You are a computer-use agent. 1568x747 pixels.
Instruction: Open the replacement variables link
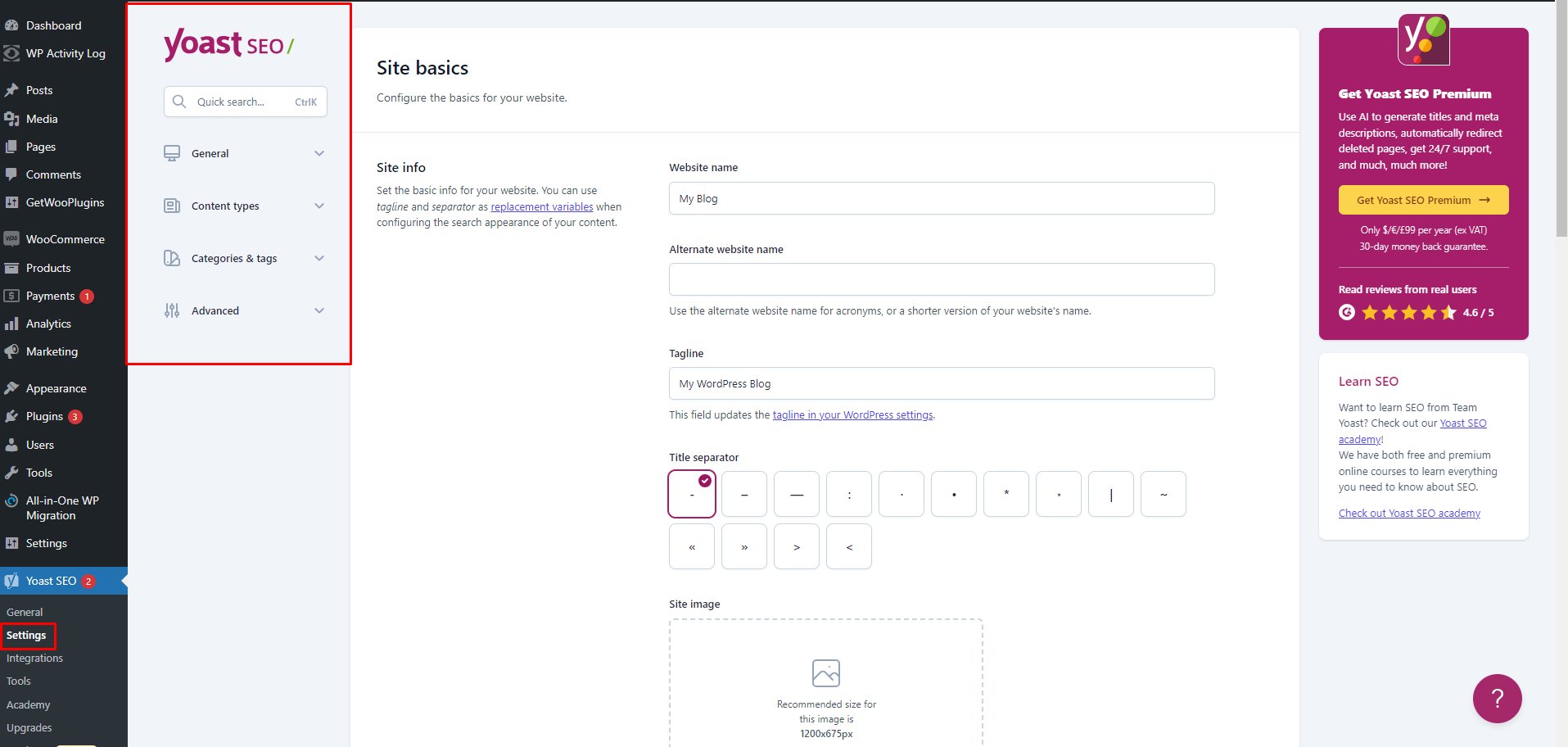(541, 207)
